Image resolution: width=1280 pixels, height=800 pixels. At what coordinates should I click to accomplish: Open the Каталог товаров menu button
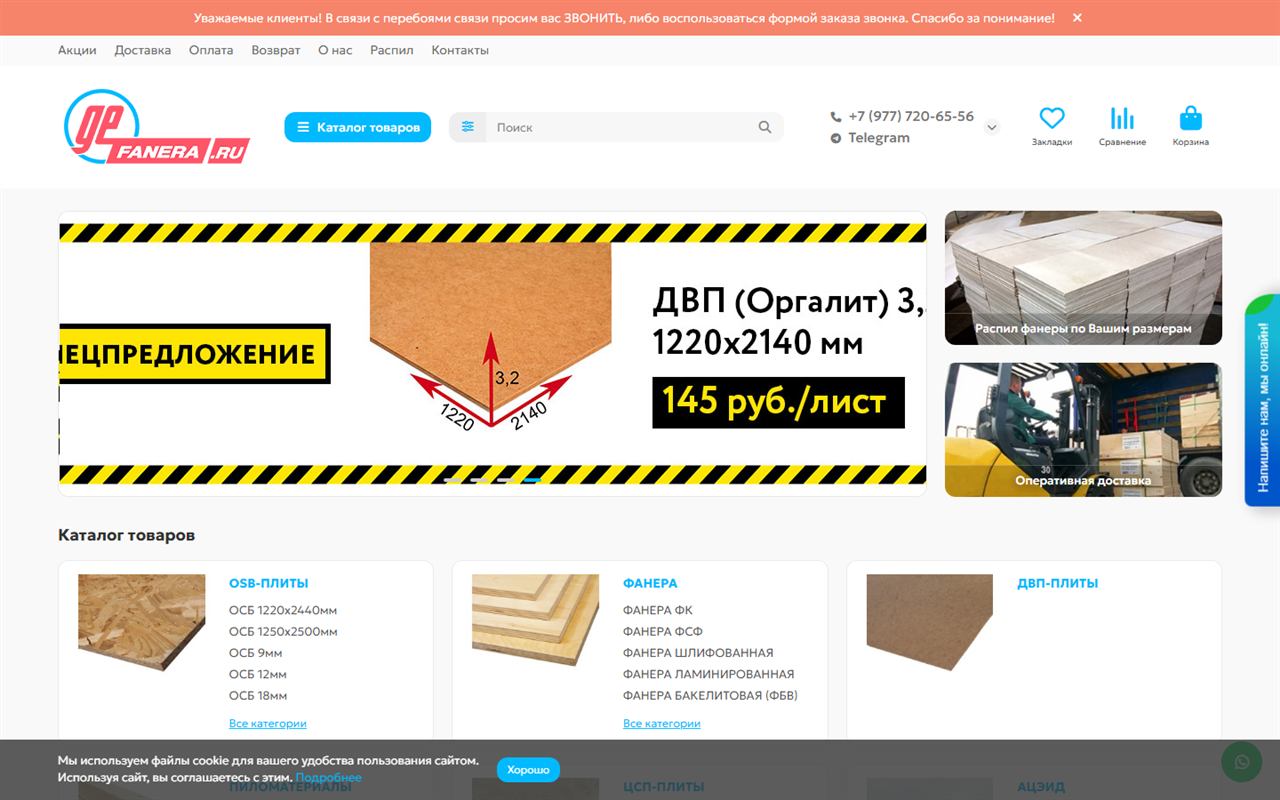click(x=358, y=127)
